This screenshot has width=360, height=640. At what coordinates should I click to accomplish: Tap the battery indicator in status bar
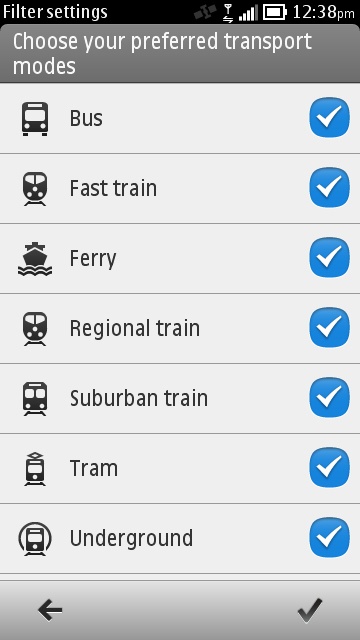click(x=274, y=12)
